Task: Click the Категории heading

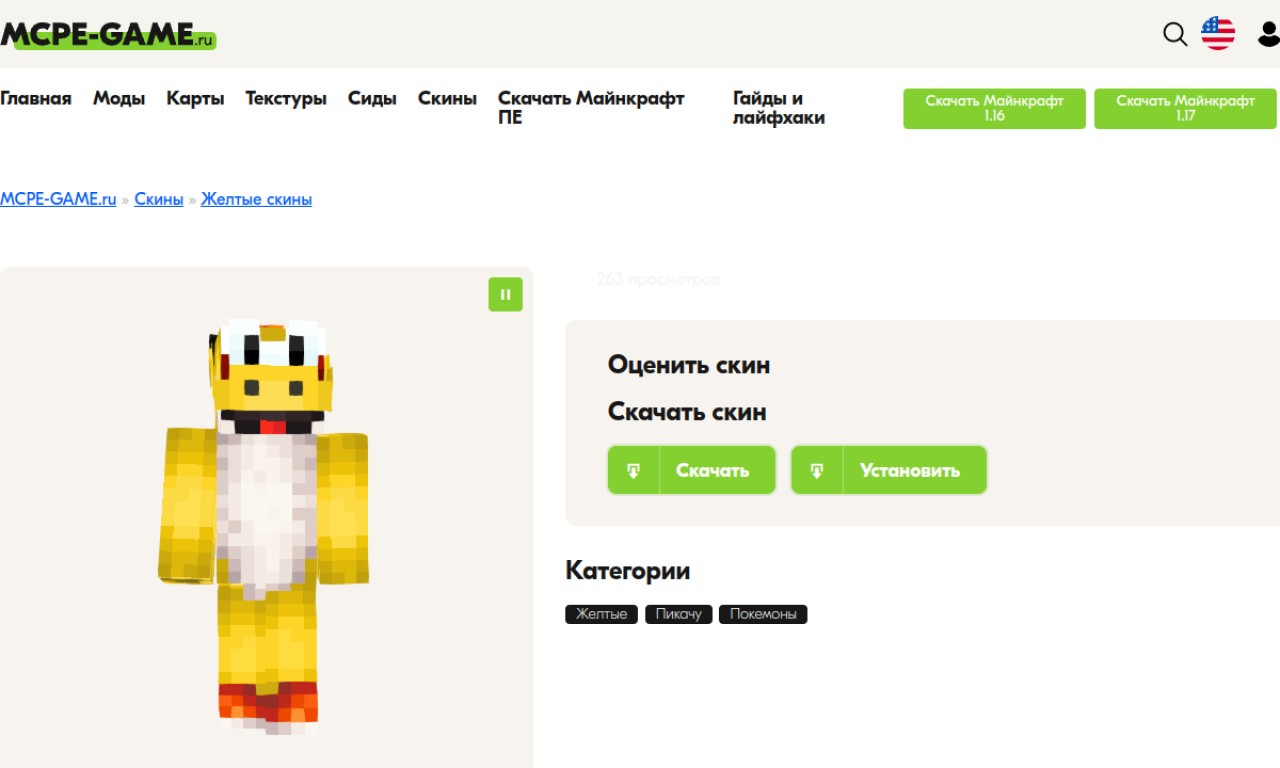Action: (628, 571)
